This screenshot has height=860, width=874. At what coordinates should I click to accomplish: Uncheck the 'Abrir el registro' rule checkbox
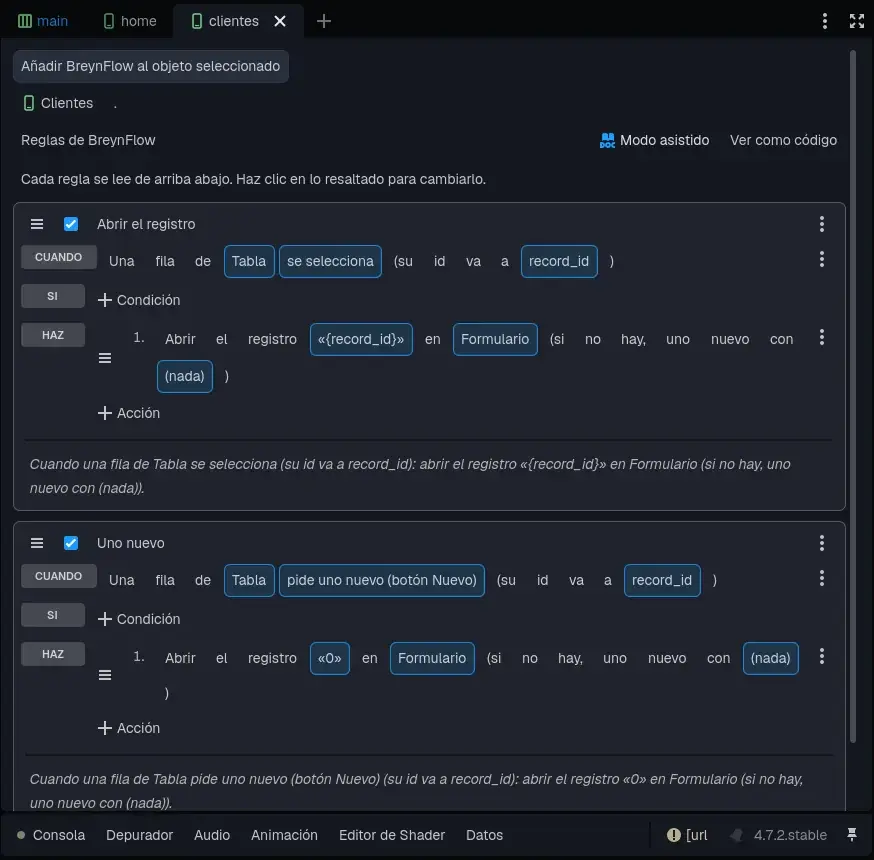pos(71,224)
